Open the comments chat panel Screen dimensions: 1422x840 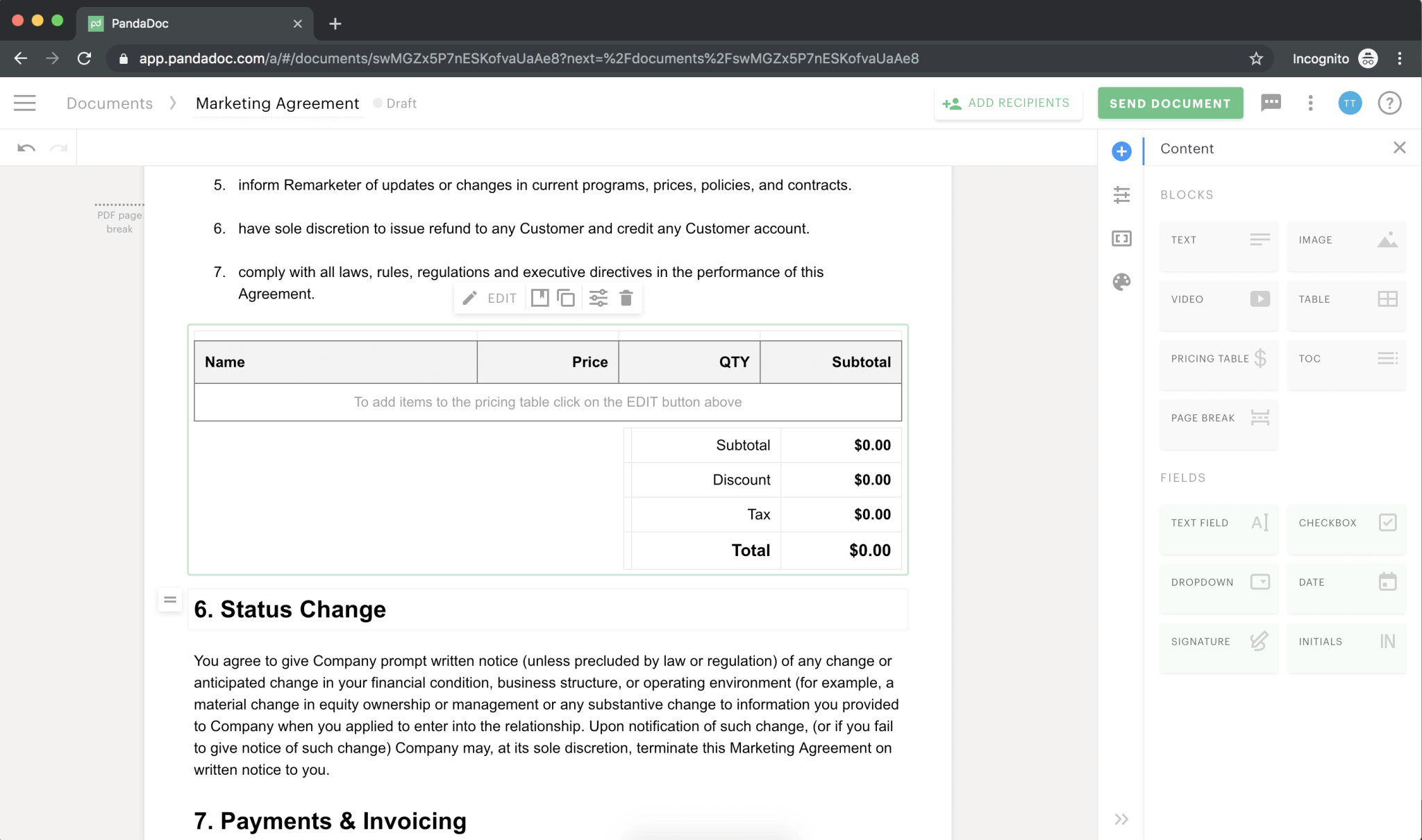1271,103
